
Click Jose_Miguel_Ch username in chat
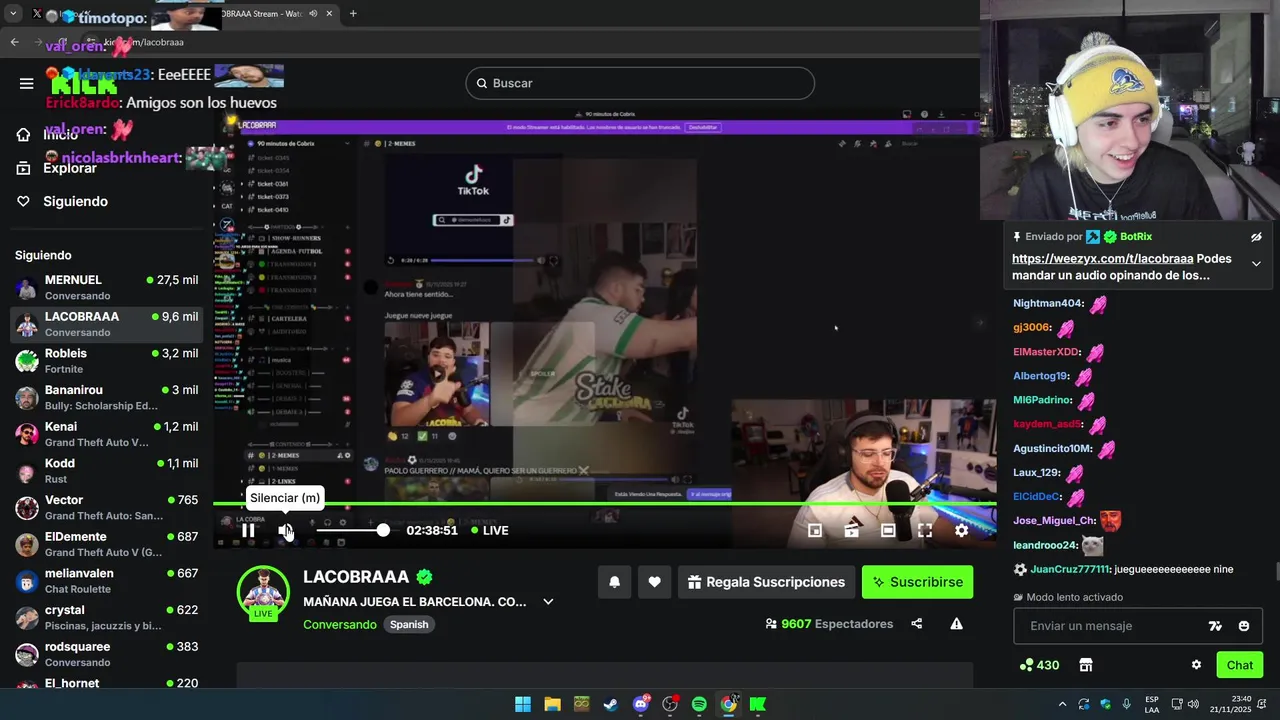click(x=1054, y=520)
